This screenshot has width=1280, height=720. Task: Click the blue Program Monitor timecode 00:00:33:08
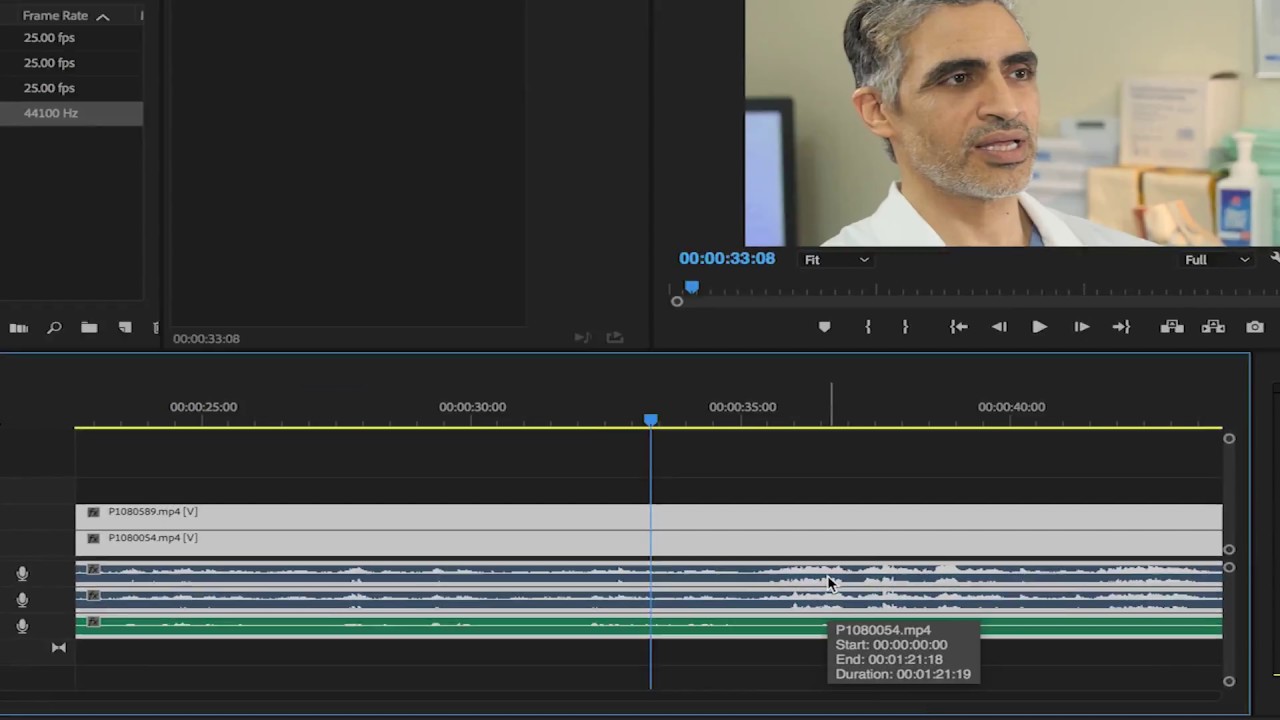[x=727, y=258]
